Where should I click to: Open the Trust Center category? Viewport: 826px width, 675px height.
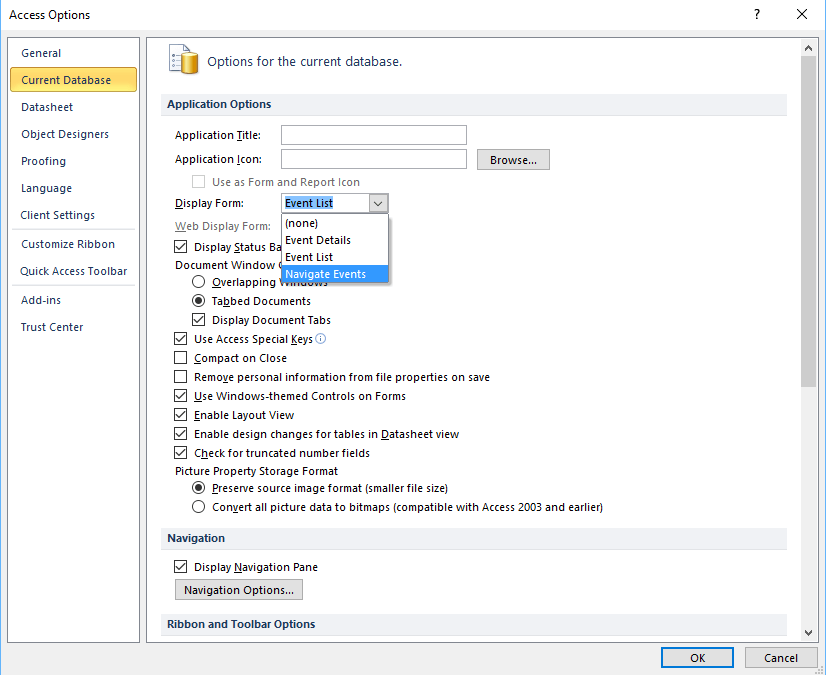(x=52, y=327)
